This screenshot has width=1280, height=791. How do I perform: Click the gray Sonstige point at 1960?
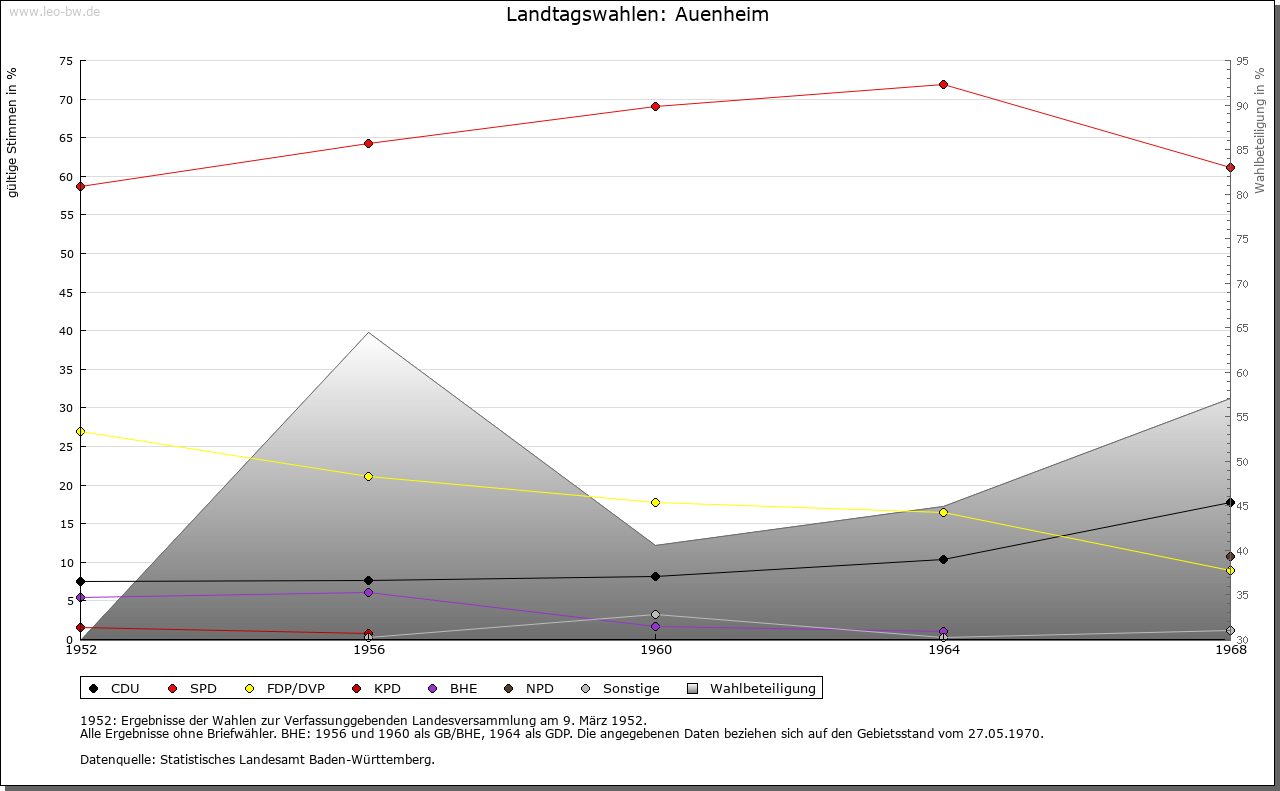coord(655,614)
